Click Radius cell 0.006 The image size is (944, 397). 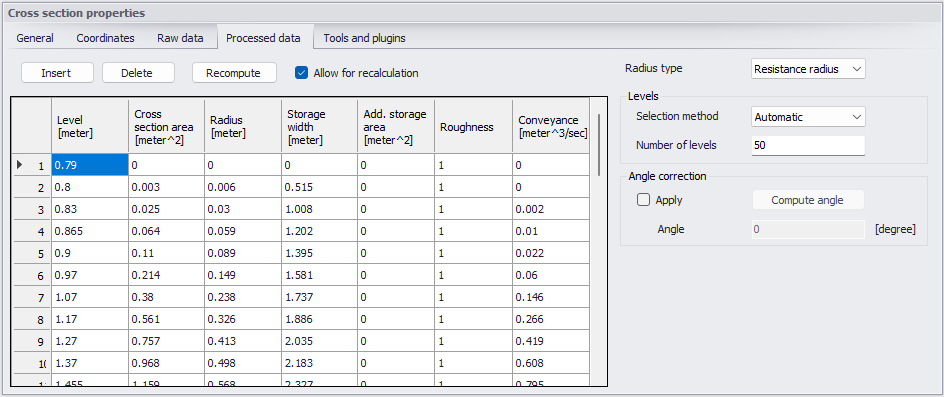click(x=243, y=187)
